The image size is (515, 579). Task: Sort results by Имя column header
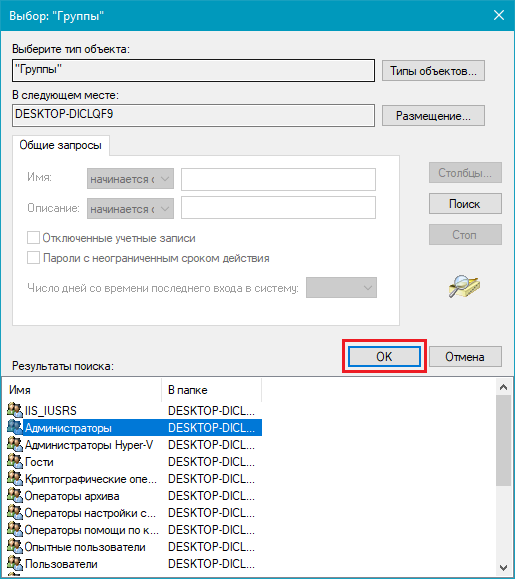coord(85,390)
